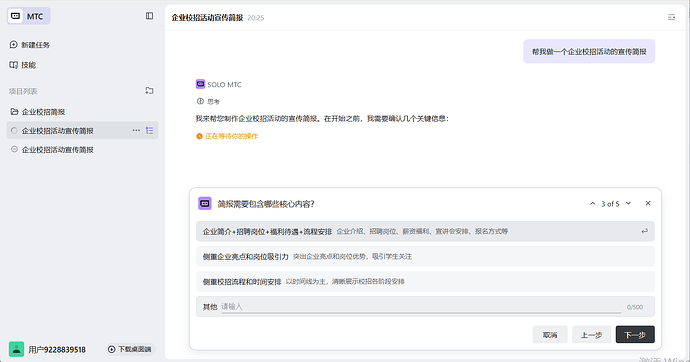Click dialog robot icon beside question

click(x=205, y=204)
